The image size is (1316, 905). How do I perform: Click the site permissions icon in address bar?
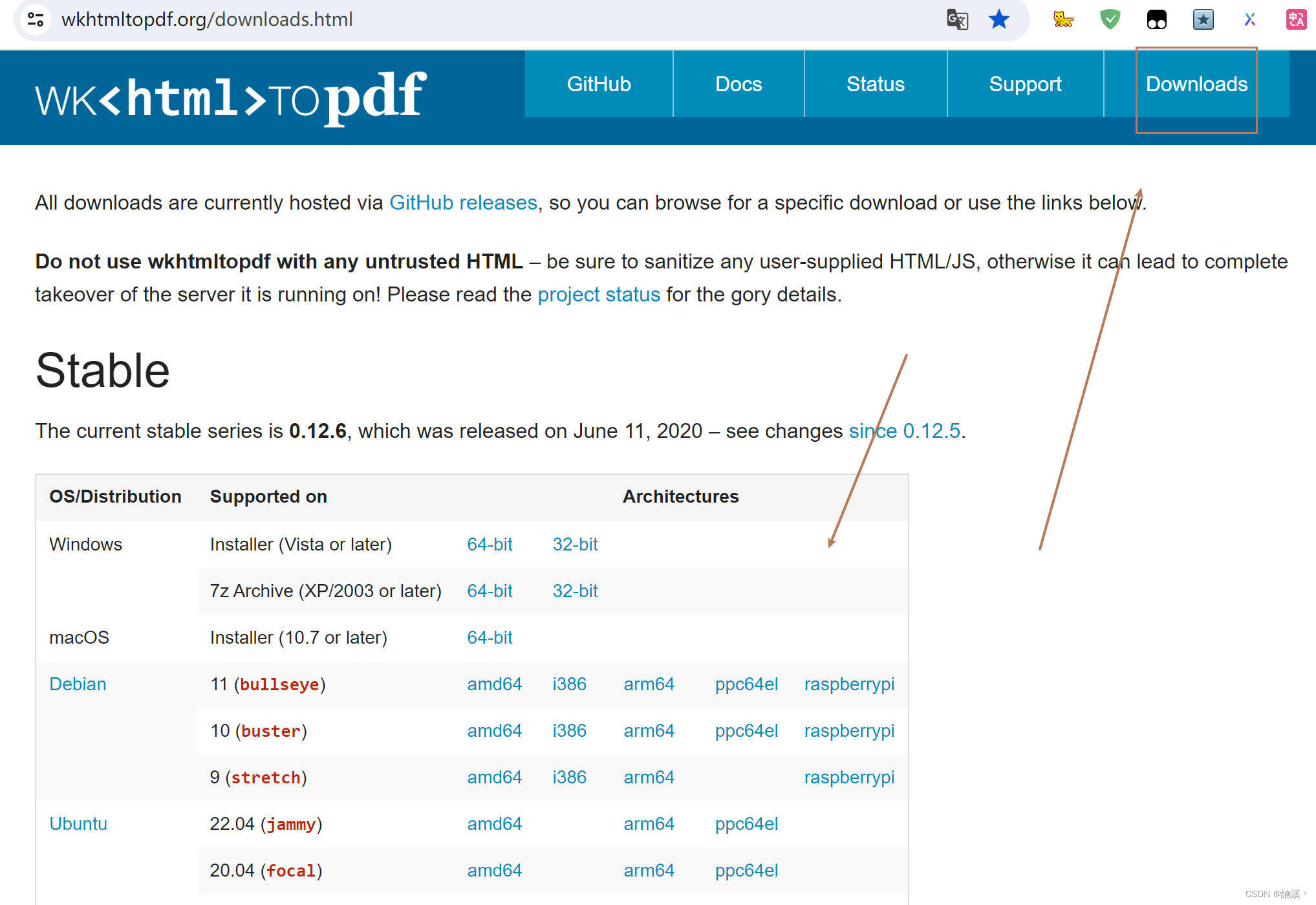coord(36,19)
